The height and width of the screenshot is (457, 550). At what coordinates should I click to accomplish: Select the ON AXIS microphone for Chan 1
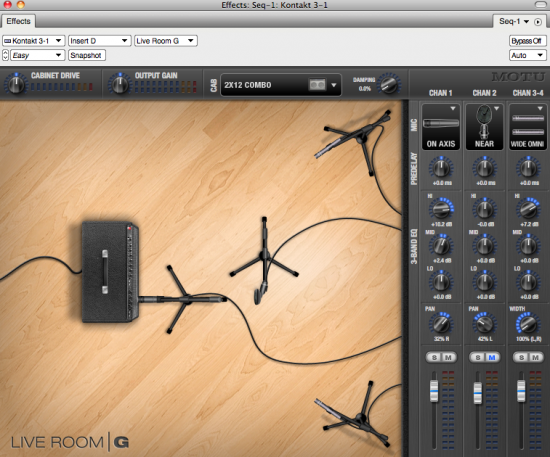441,127
